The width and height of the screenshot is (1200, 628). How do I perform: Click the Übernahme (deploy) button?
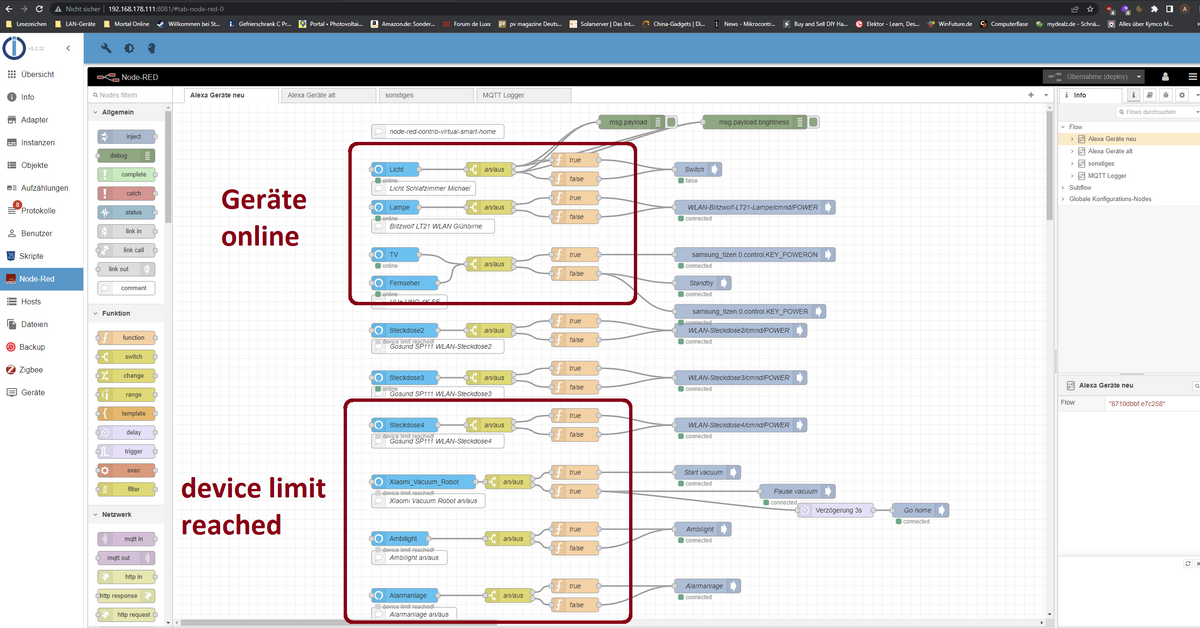coord(1089,76)
